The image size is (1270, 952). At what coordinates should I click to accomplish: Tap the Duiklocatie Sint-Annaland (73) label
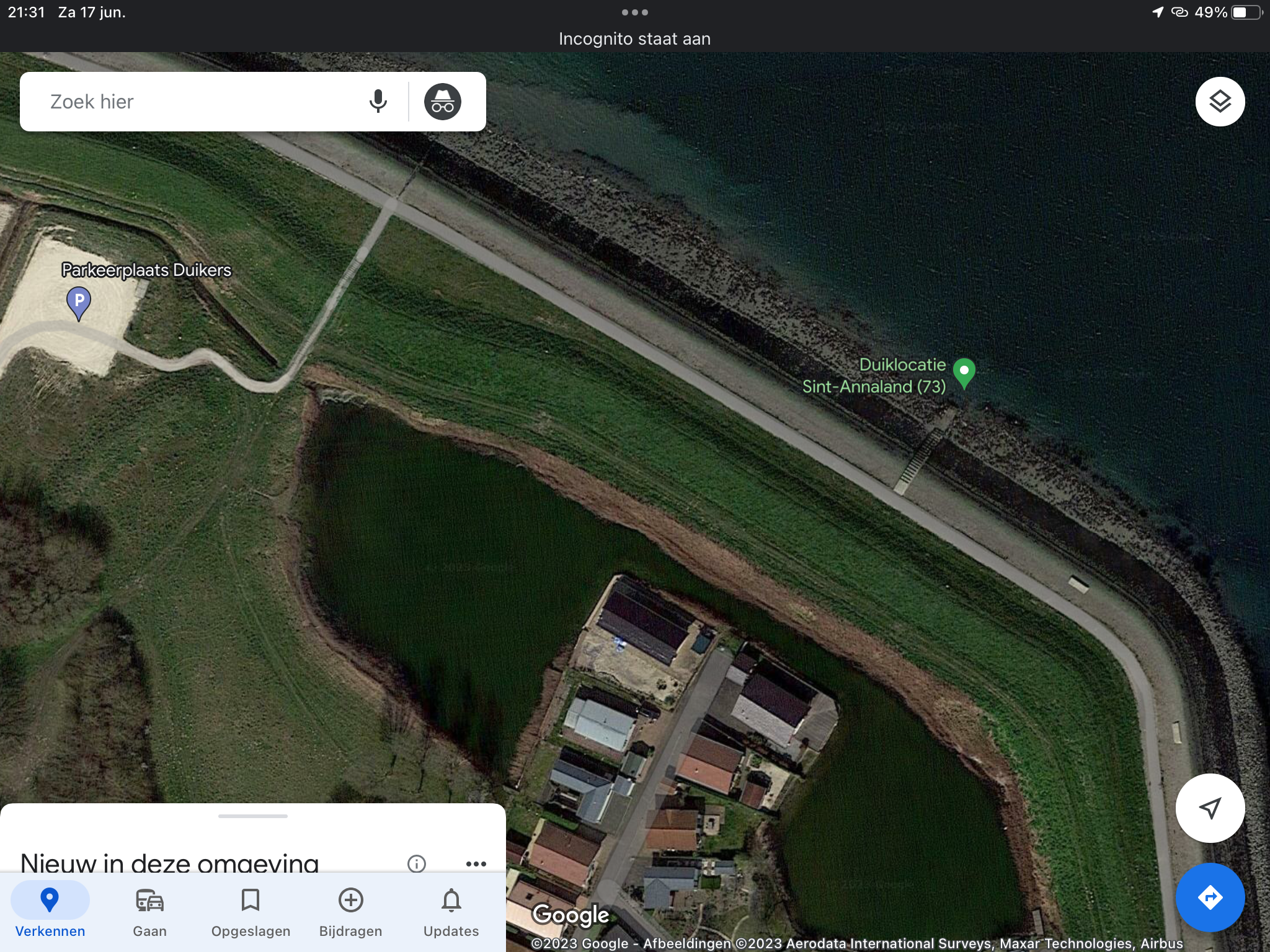pyautogui.click(x=874, y=376)
